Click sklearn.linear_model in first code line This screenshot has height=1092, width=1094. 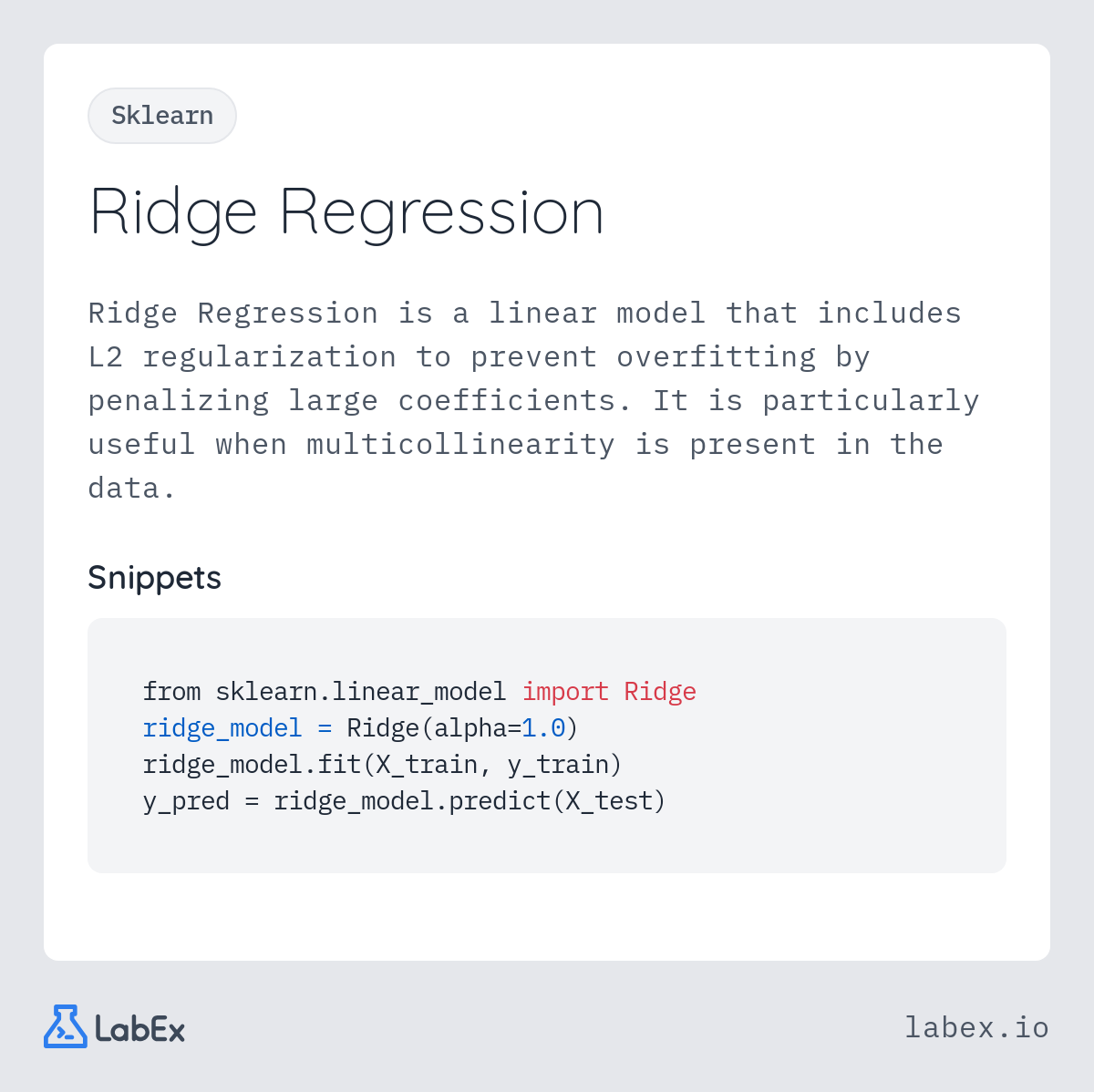361,692
